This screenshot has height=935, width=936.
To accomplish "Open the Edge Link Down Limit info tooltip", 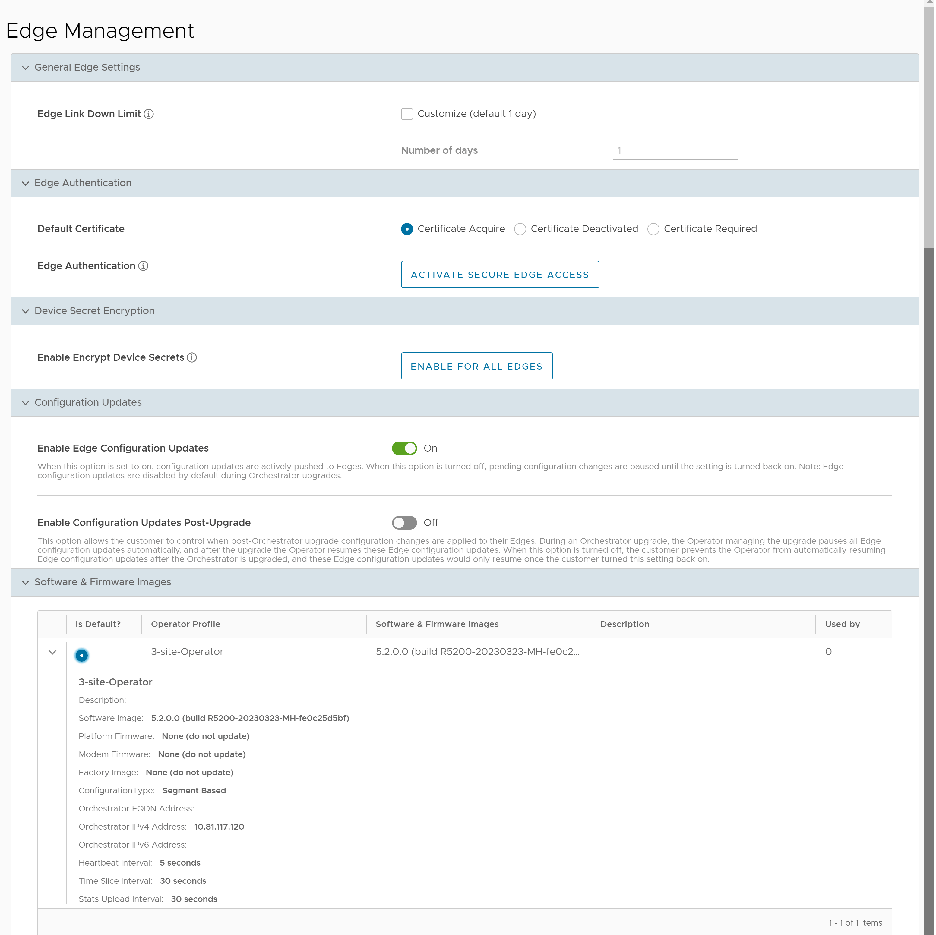I will coord(148,113).
